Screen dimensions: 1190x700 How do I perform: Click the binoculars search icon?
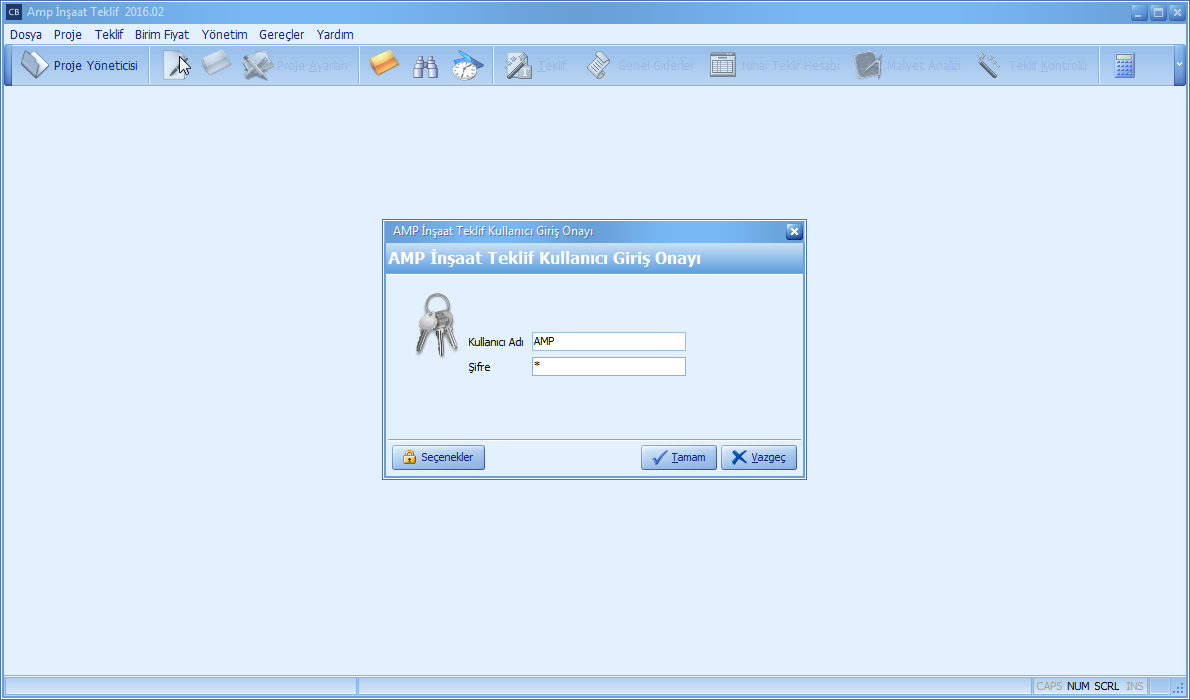(427, 66)
